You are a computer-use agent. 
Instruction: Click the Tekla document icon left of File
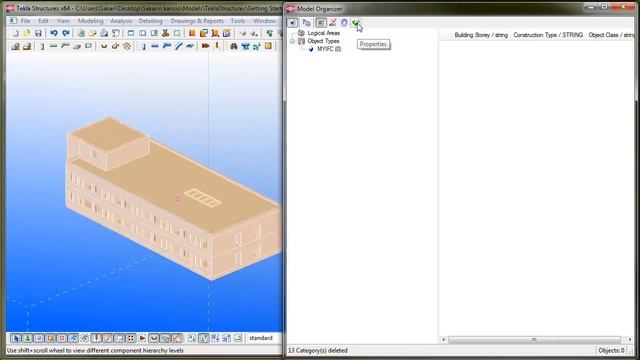(x=13, y=21)
